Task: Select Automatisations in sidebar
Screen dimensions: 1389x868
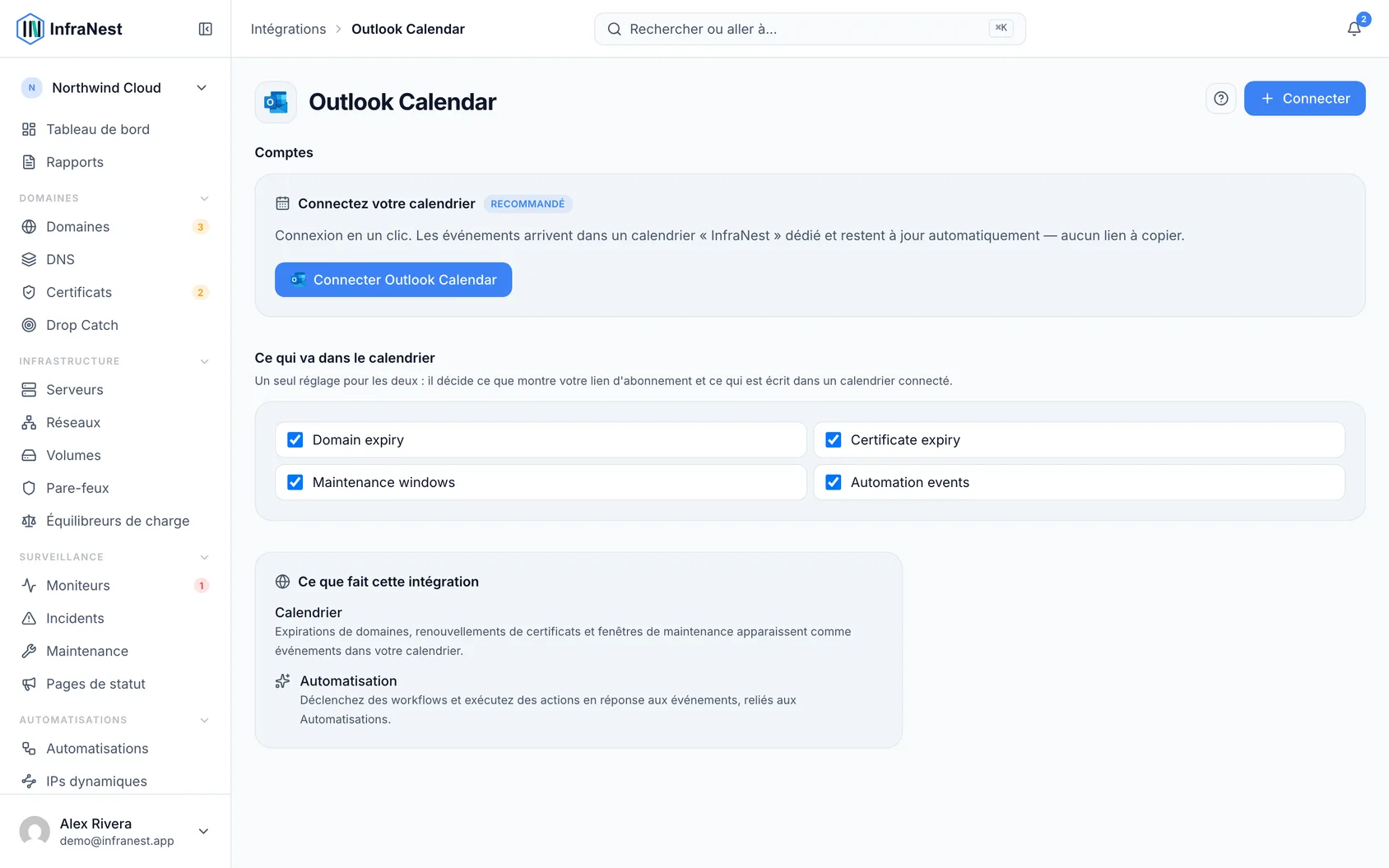Action: coord(115,748)
